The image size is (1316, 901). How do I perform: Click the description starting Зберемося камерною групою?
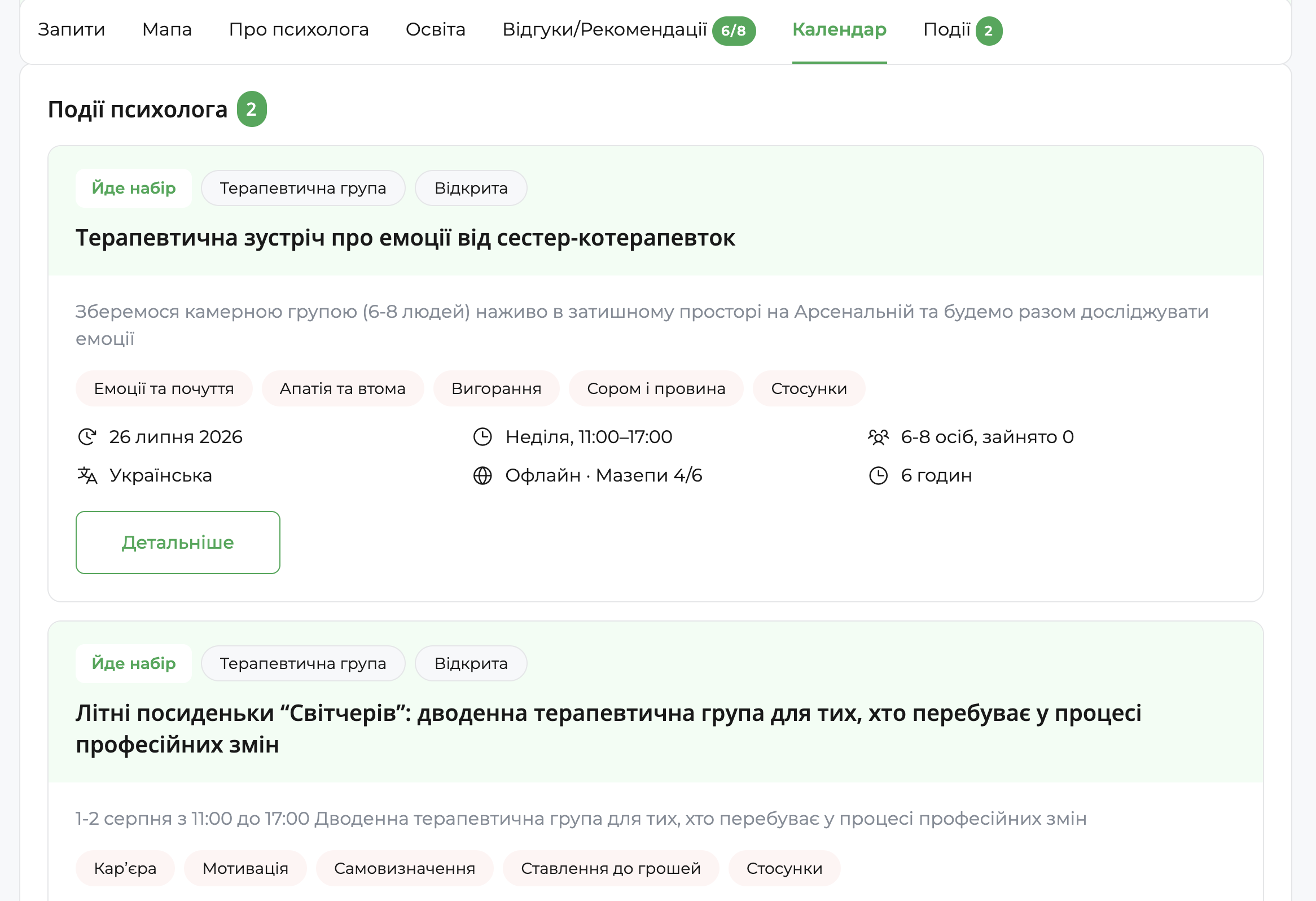tap(642, 325)
